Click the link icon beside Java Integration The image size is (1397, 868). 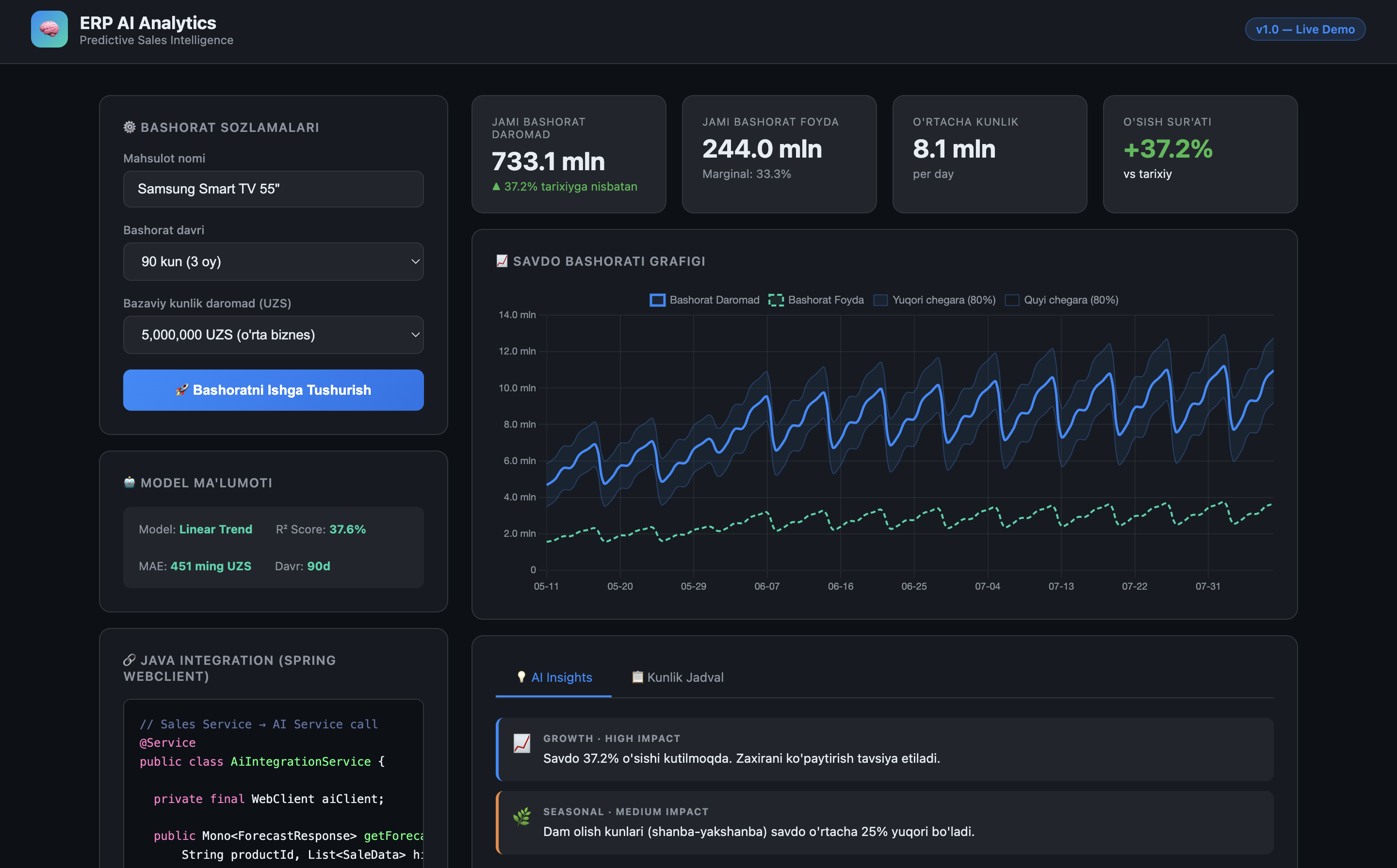[x=130, y=660]
